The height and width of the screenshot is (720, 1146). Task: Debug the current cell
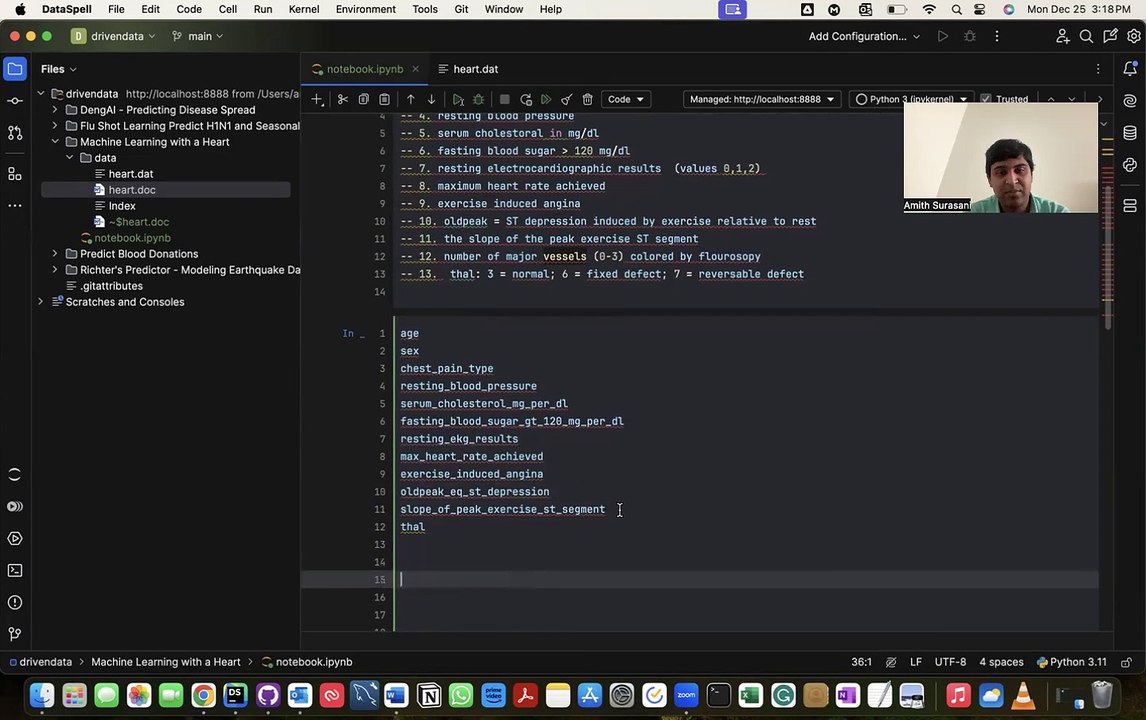pos(479,99)
